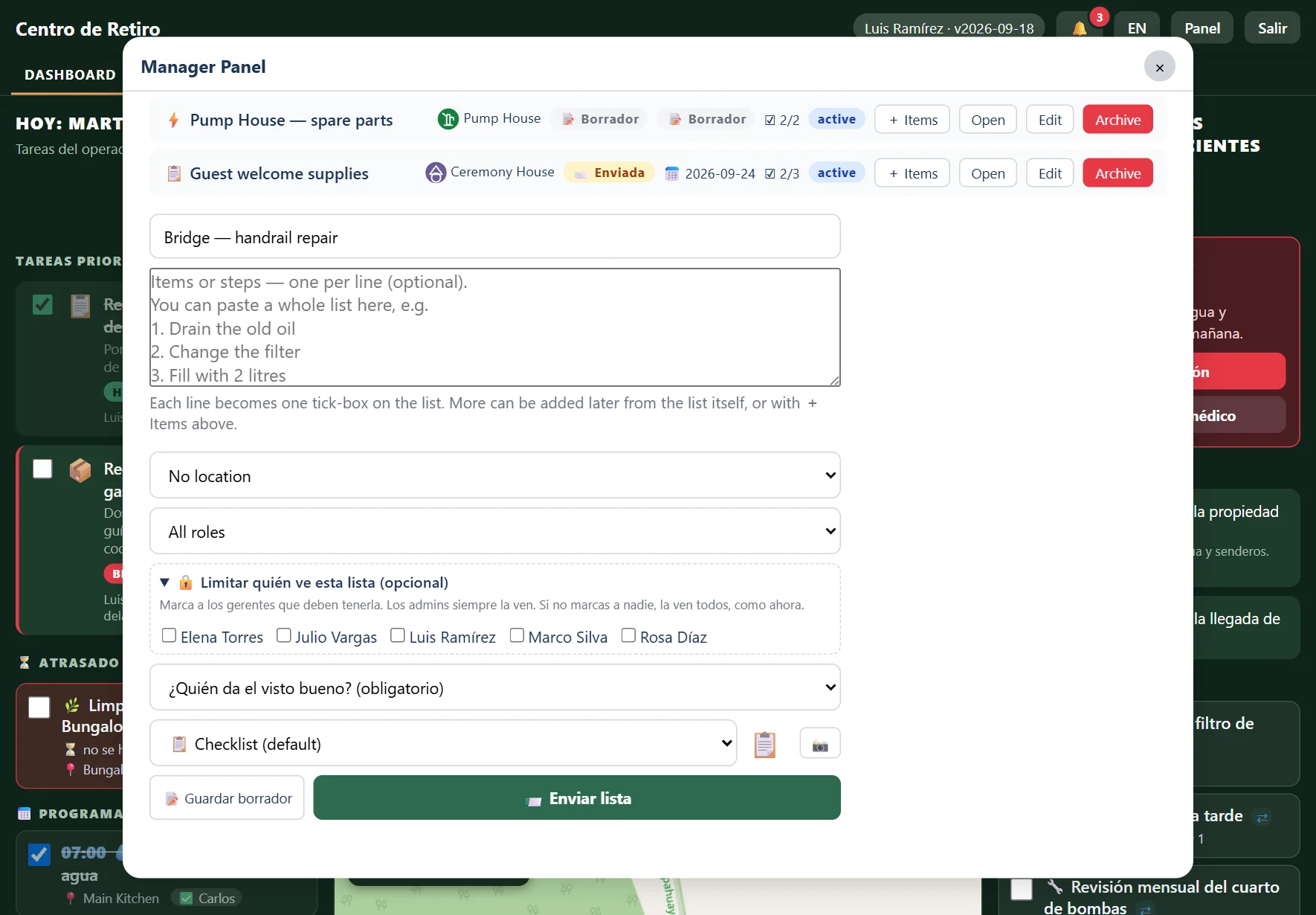Click the calendar icon next to 2026-09-24
Viewport: 1316px width, 915px height.
672,173
